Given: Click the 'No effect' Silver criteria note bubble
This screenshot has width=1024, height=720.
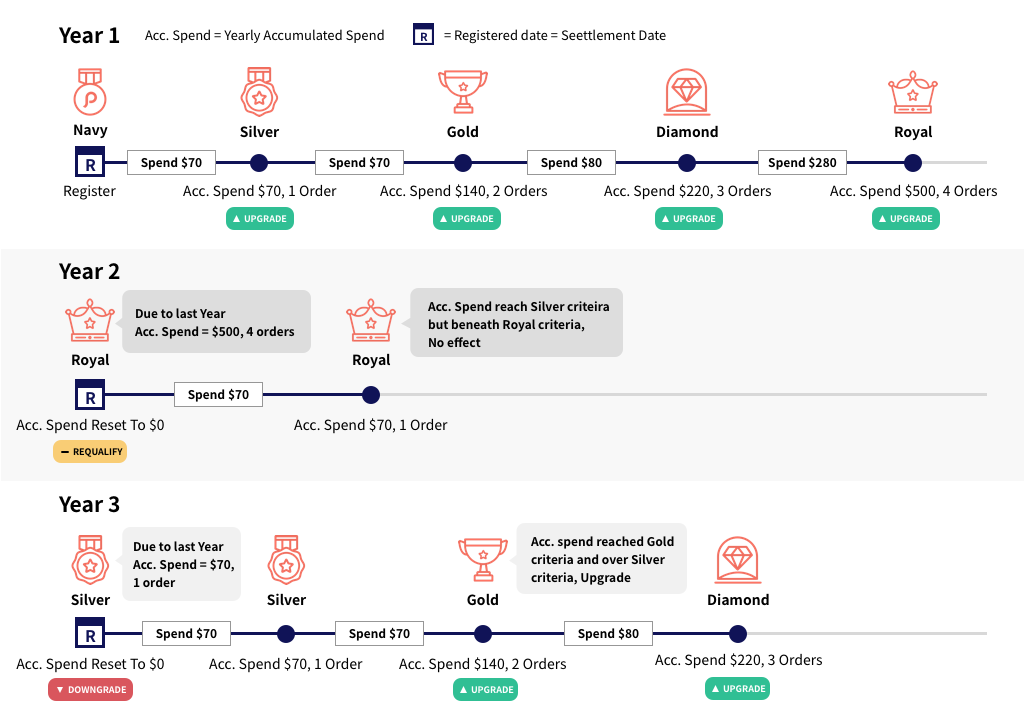Looking at the screenshot, I should [x=516, y=324].
